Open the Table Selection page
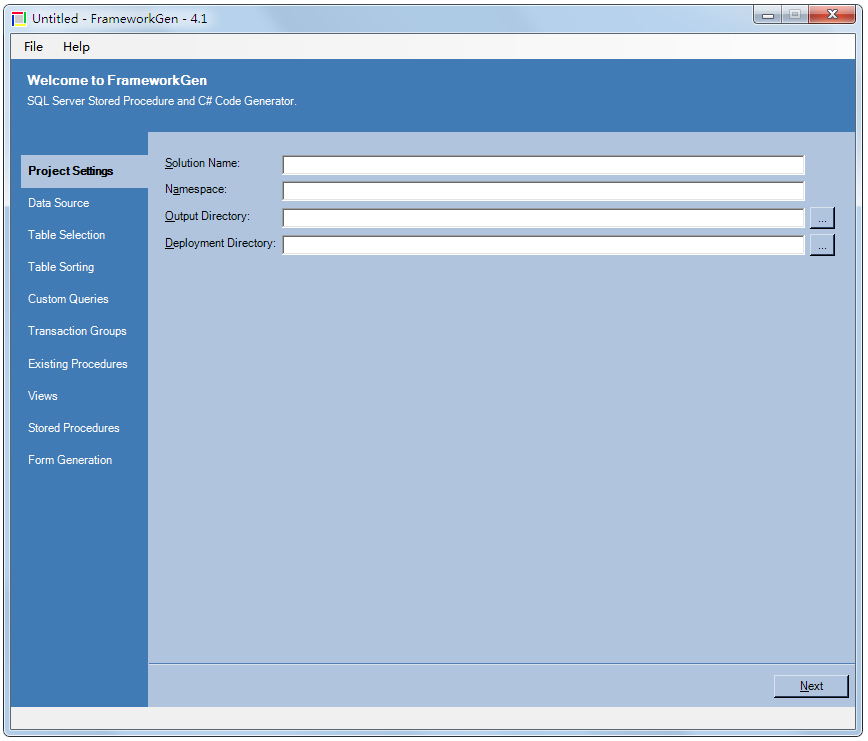 pos(66,235)
